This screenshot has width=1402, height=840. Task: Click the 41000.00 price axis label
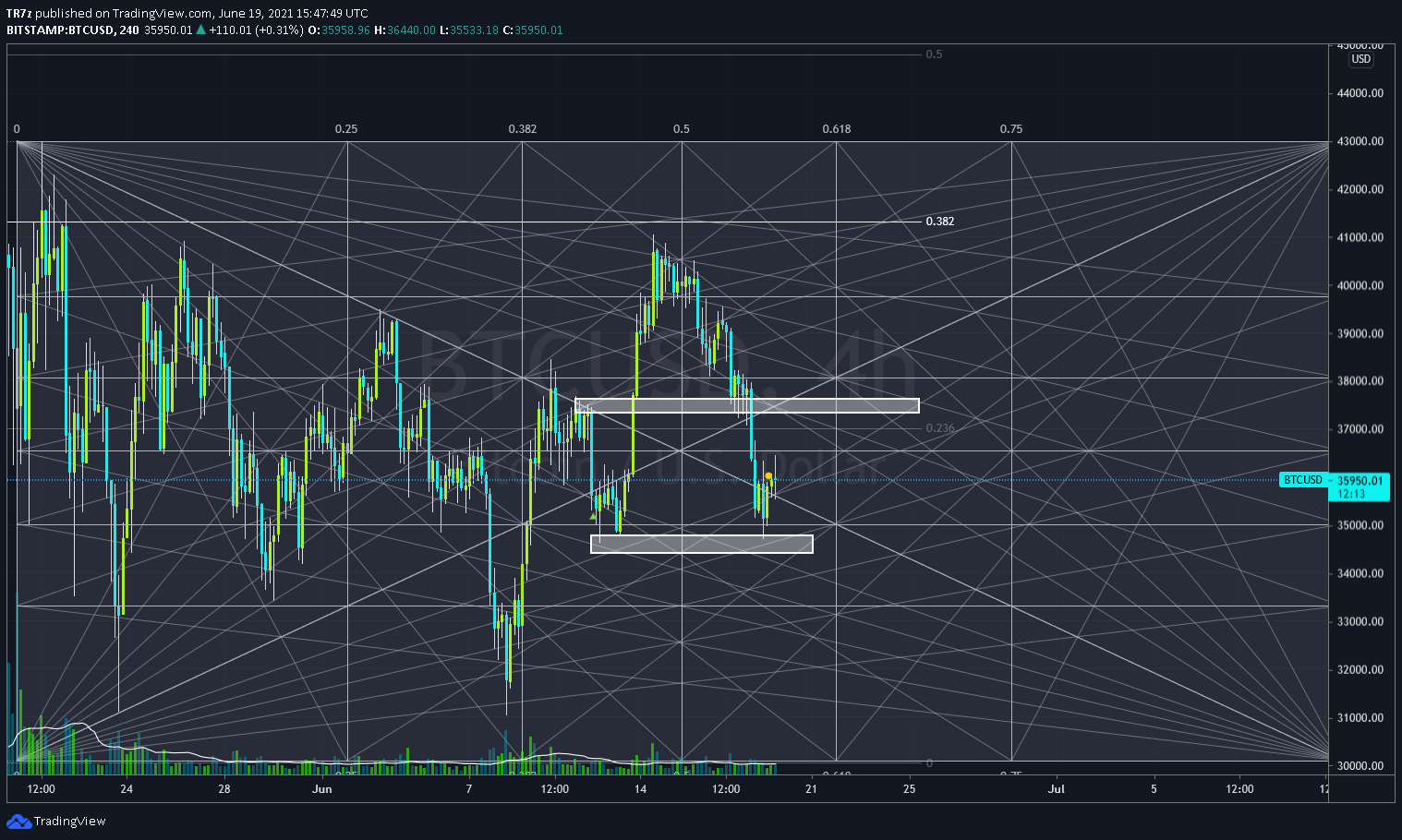[x=1360, y=237]
